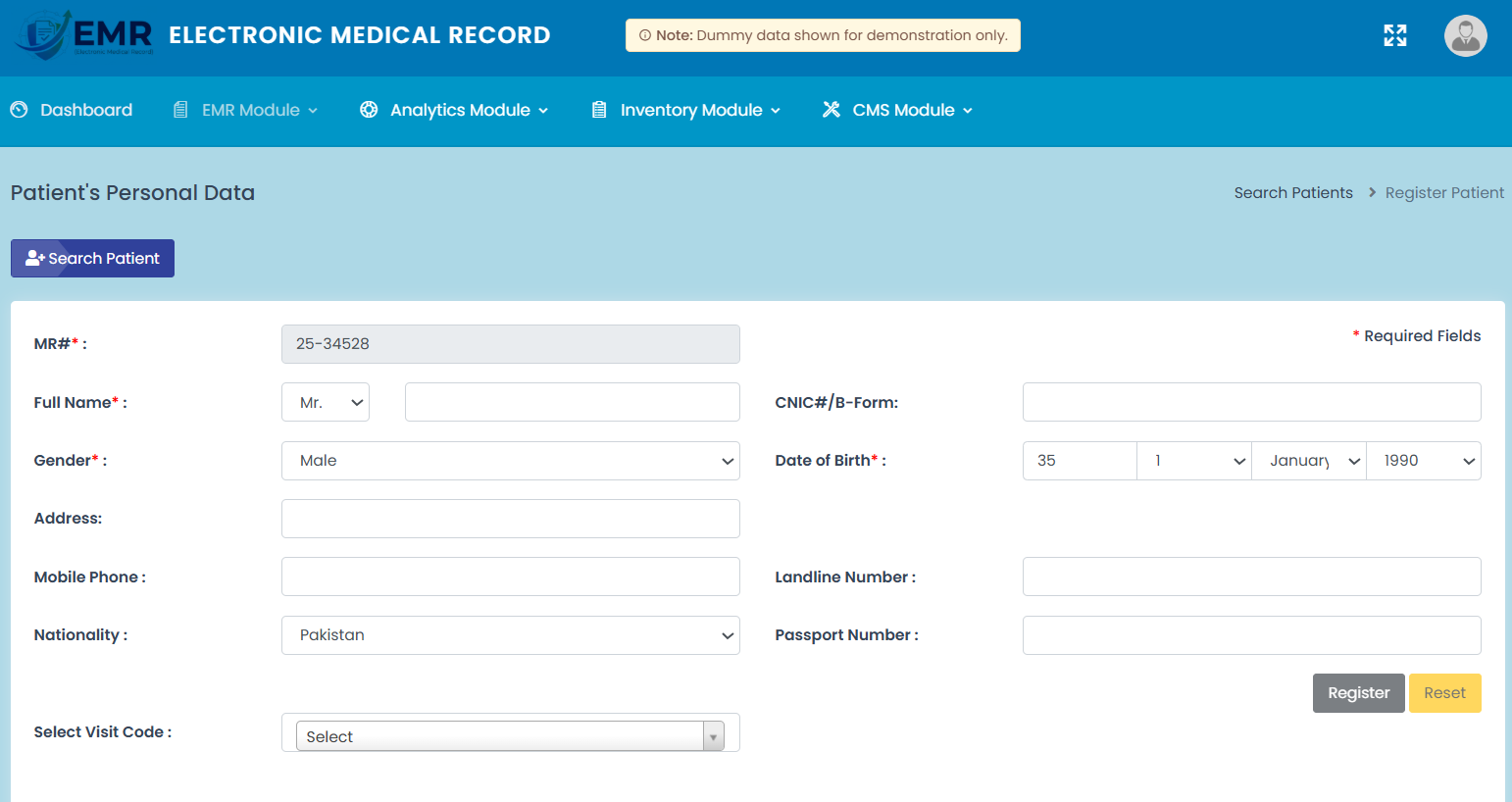Viewport: 1512px width, 802px height.
Task: Open the name title dropdown showing Mr.
Action: point(326,403)
